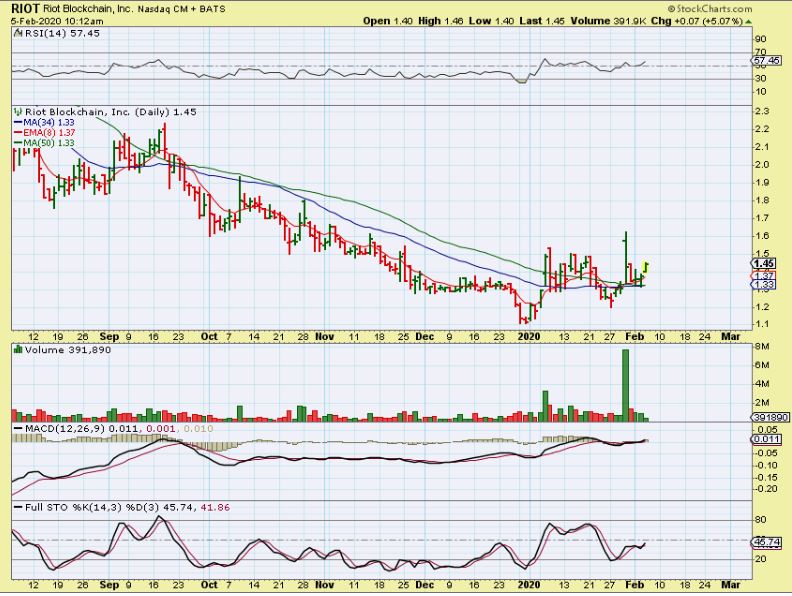The height and width of the screenshot is (596, 792).
Task: Click Mar on the bottom stochastic date axis
Action: 730,585
